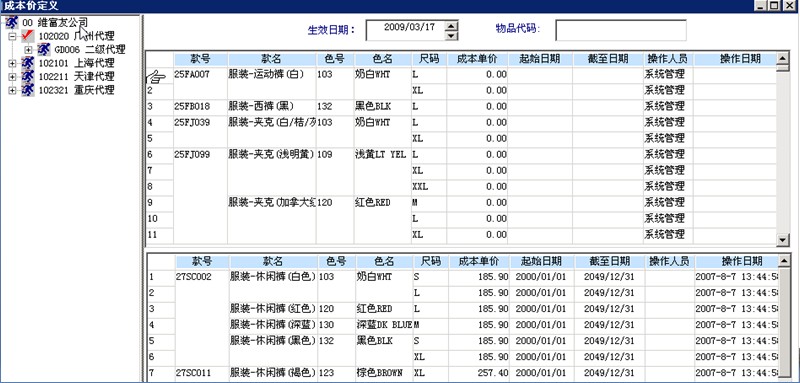Click the 起始日期 column header in upper grid
This screenshot has width=800, height=383.
click(x=540, y=59)
